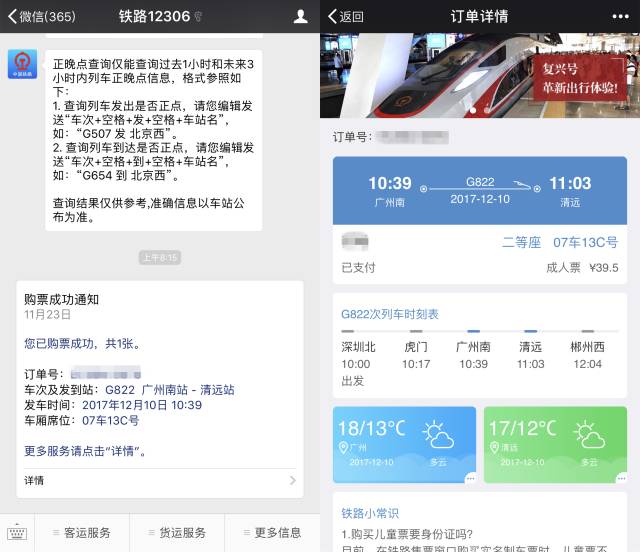Image resolution: width=640 pixels, height=552 pixels.
Task: Tap 您已购票成功，共1张。 text
Action: click(82, 344)
